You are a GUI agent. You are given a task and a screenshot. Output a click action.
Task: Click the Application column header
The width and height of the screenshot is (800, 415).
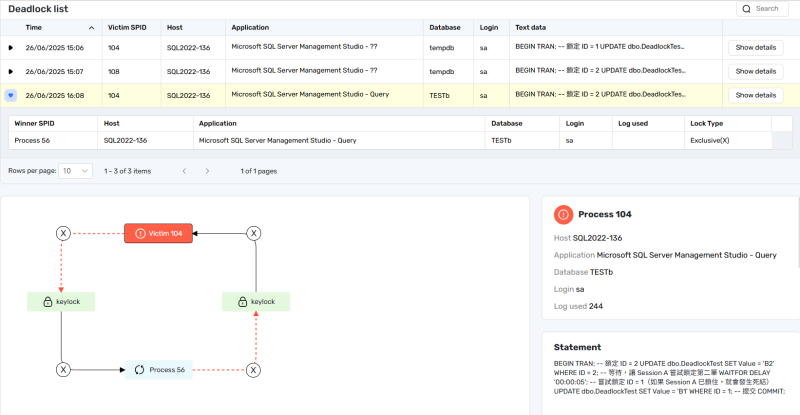pyautogui.click(x=250, y=27)
